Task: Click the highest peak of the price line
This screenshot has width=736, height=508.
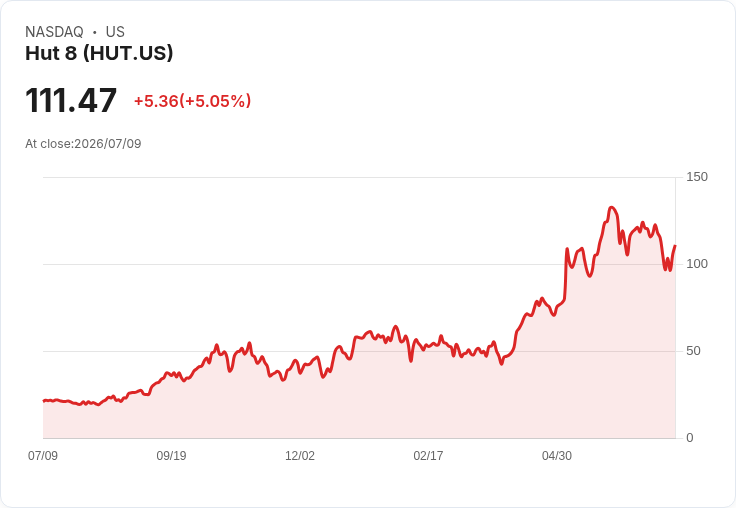Action: 611,208
